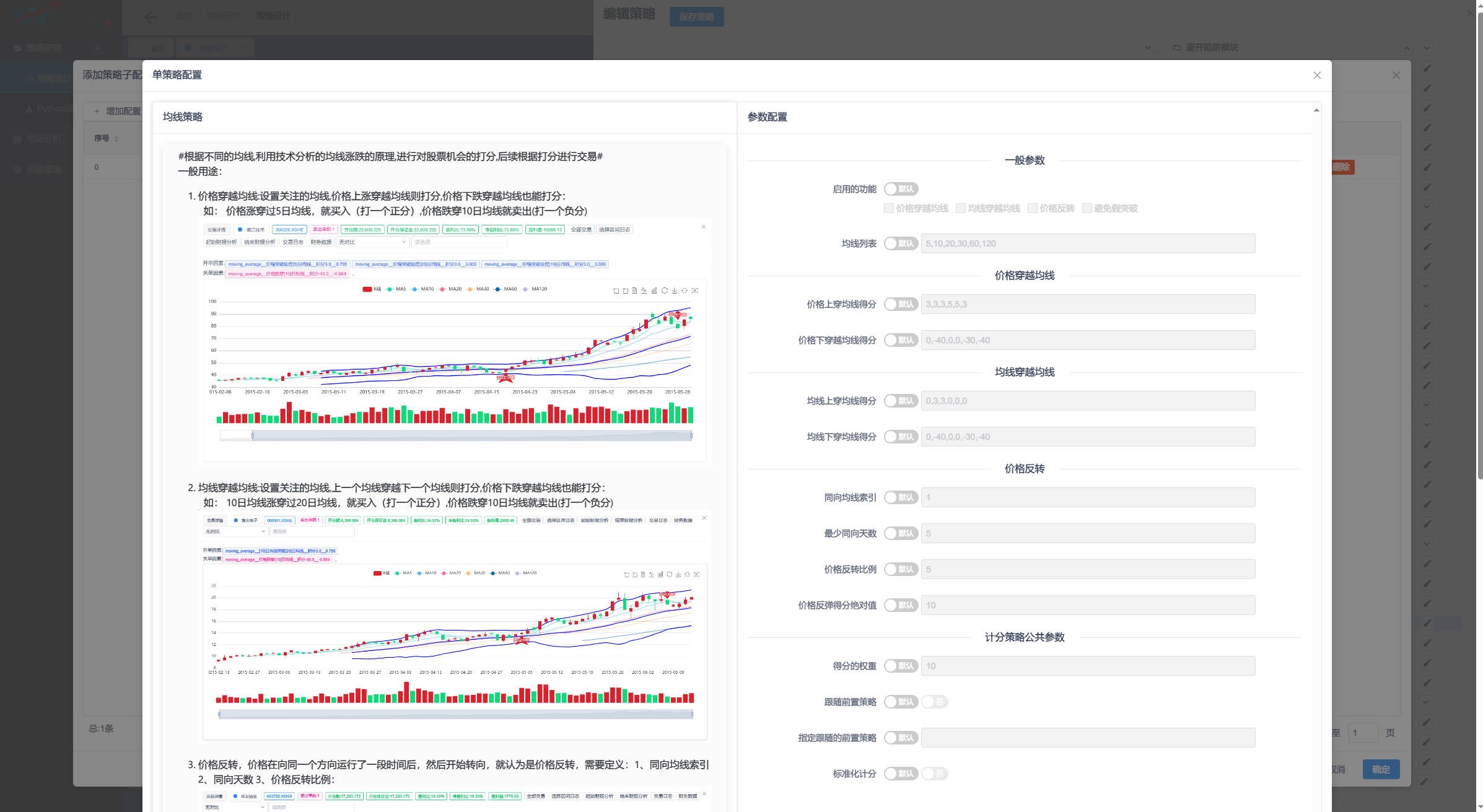Click the 交易日志 tab in first chart panel
Screen dimensions: 1483x812
click(293, 242)
